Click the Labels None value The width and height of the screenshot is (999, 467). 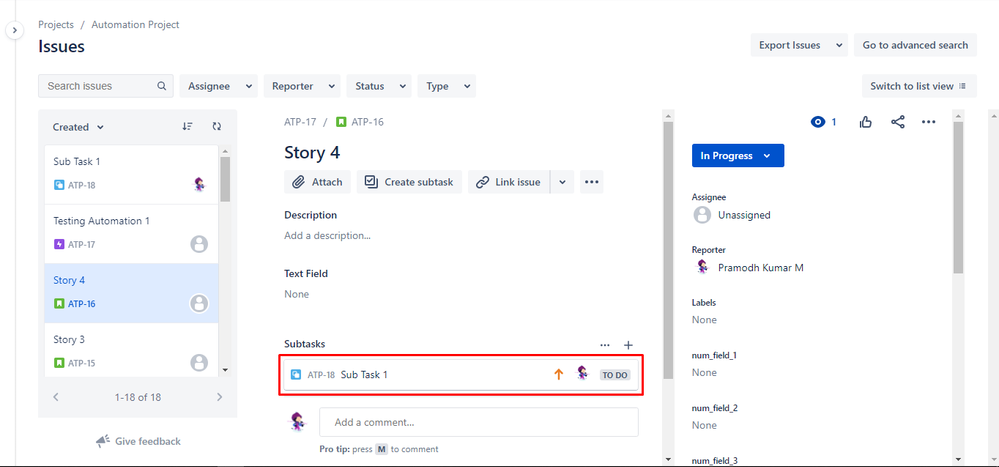click(x=704, y=319)
